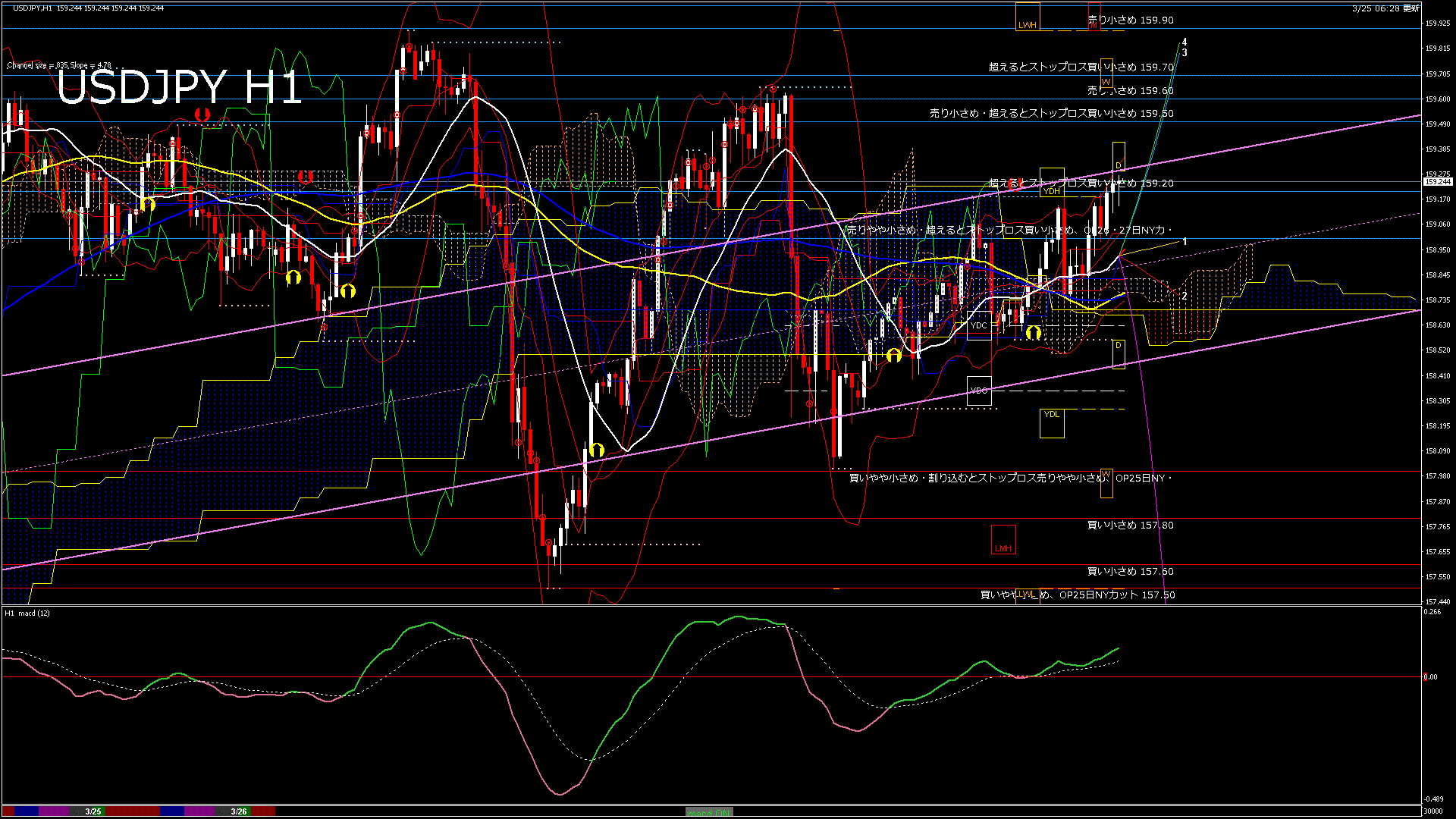
Task: Click the H1 macd (12) indicator label
Action: pos(27,613)
